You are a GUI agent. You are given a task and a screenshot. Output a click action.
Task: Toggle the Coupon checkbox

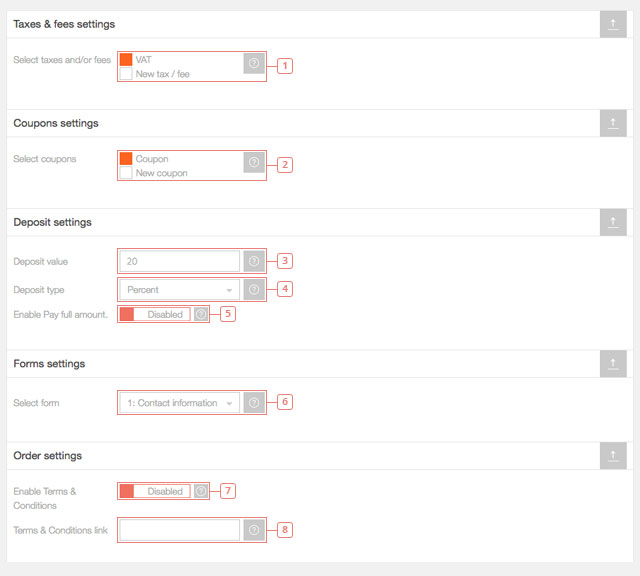tap(126, 159)
